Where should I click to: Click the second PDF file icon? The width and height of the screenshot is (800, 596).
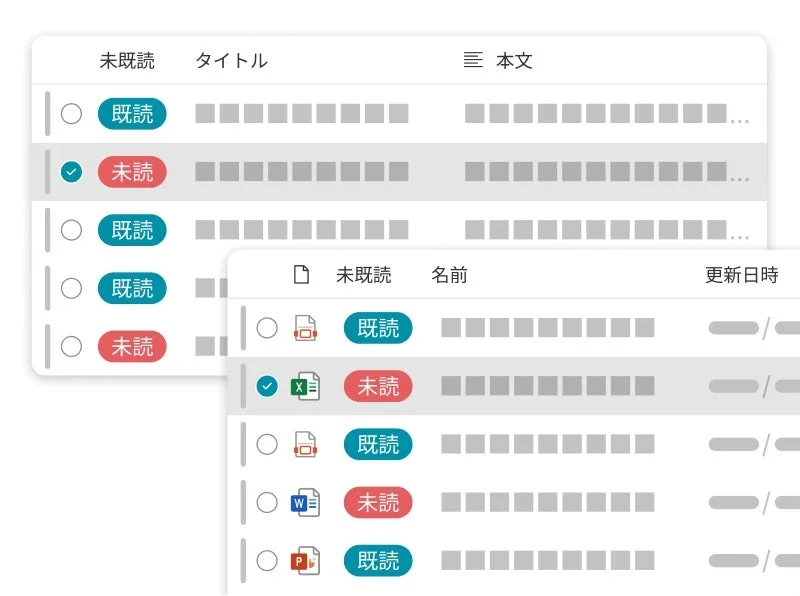coord(306,444)
